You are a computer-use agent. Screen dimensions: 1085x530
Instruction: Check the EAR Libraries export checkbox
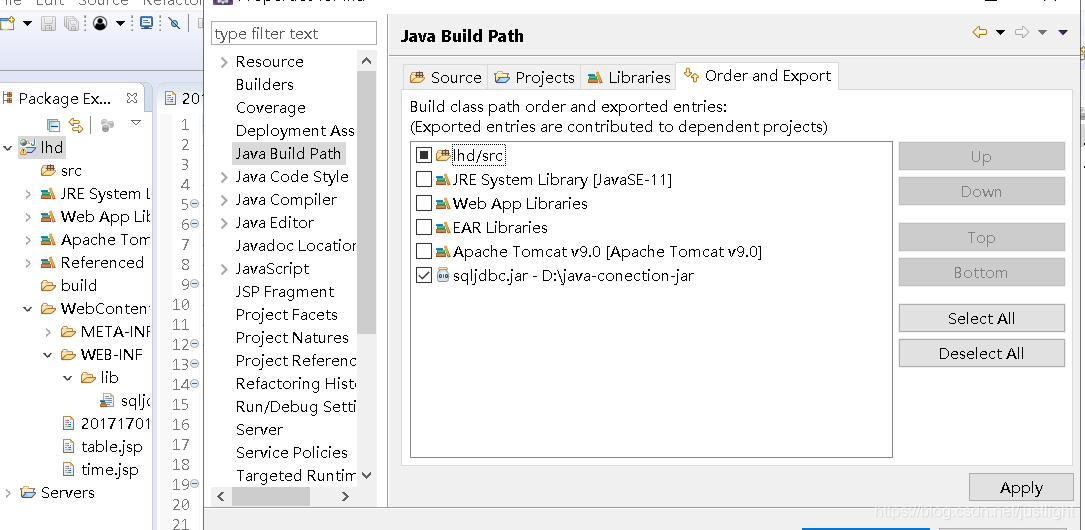[x=423, y=227]
